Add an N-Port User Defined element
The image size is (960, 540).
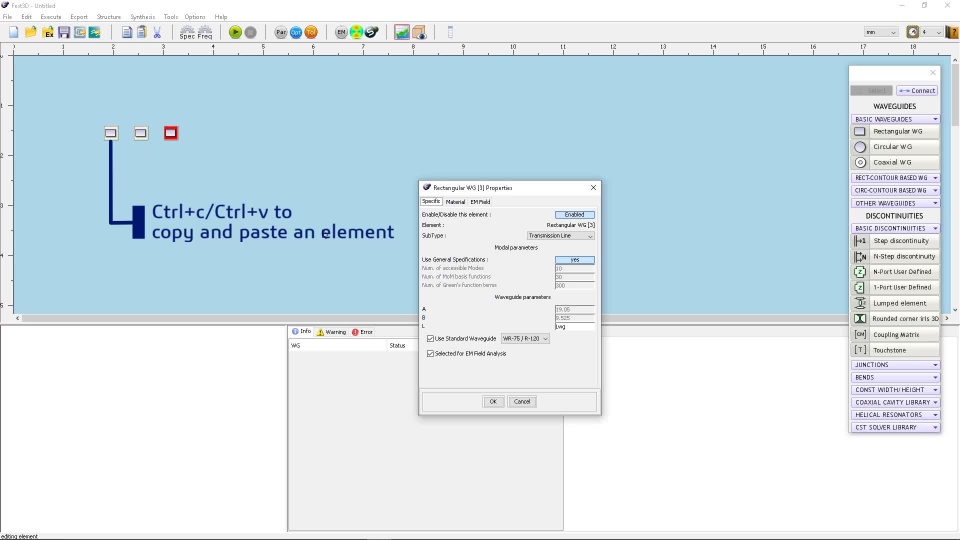click(895, 272)
